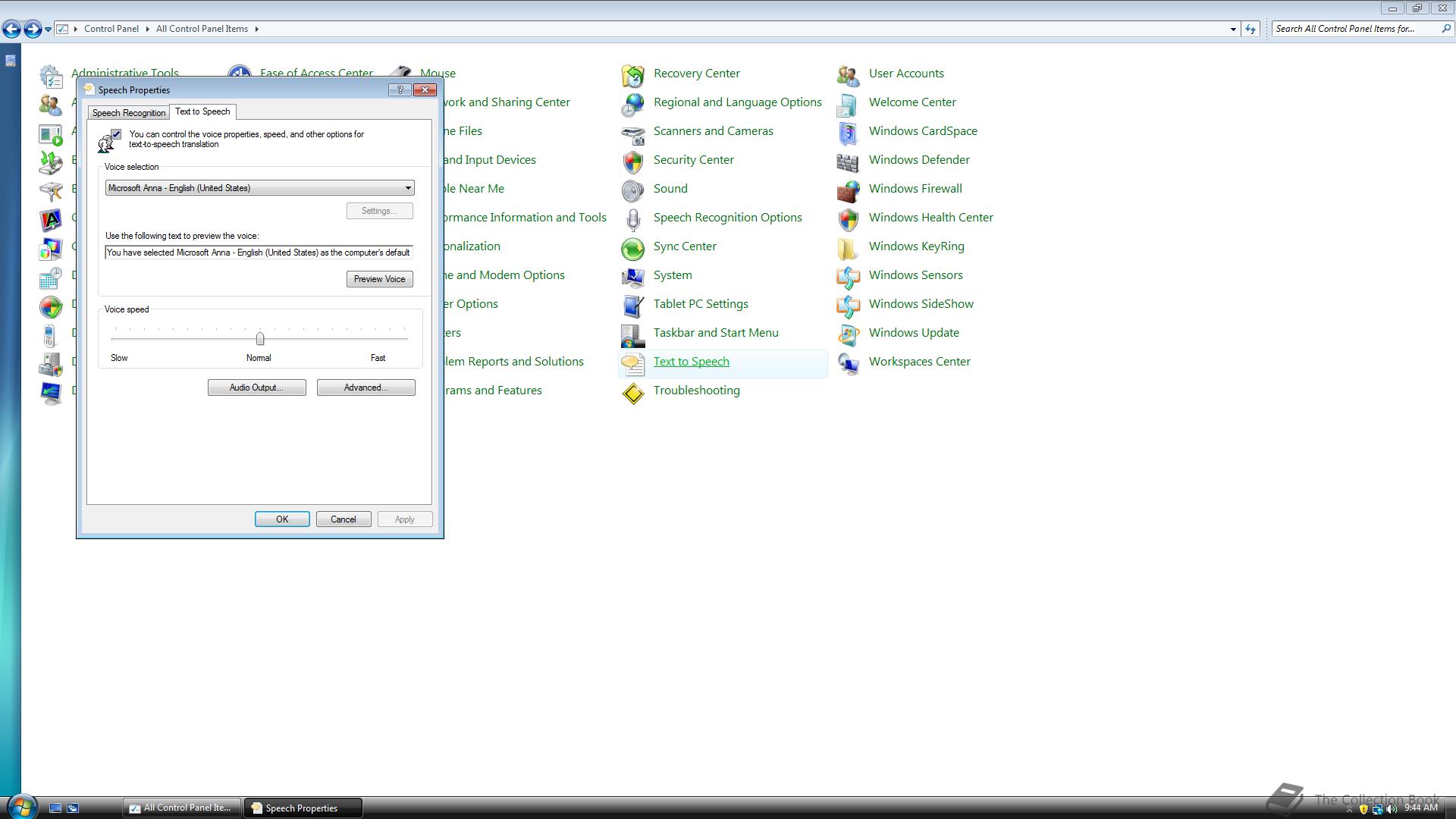Open the Windows Firewall icon
This screenshot has height=819, width=1456.
pyautogui.click(x=848, y=190)
